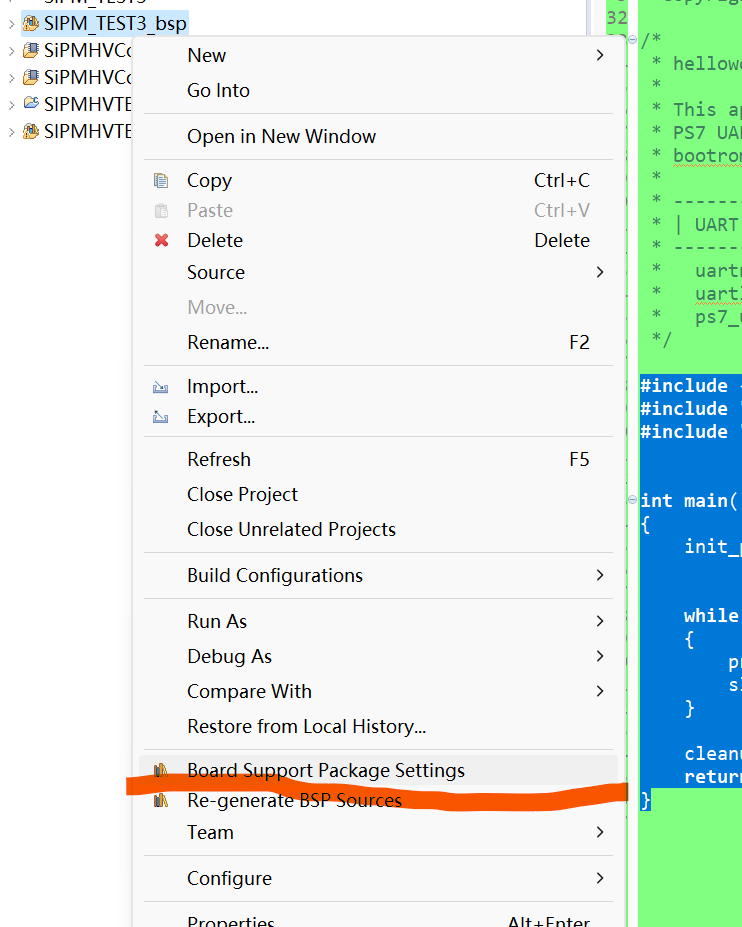742x927 pixels.
Task: Choose Copy from the context menu
Action: click(378, 180)
